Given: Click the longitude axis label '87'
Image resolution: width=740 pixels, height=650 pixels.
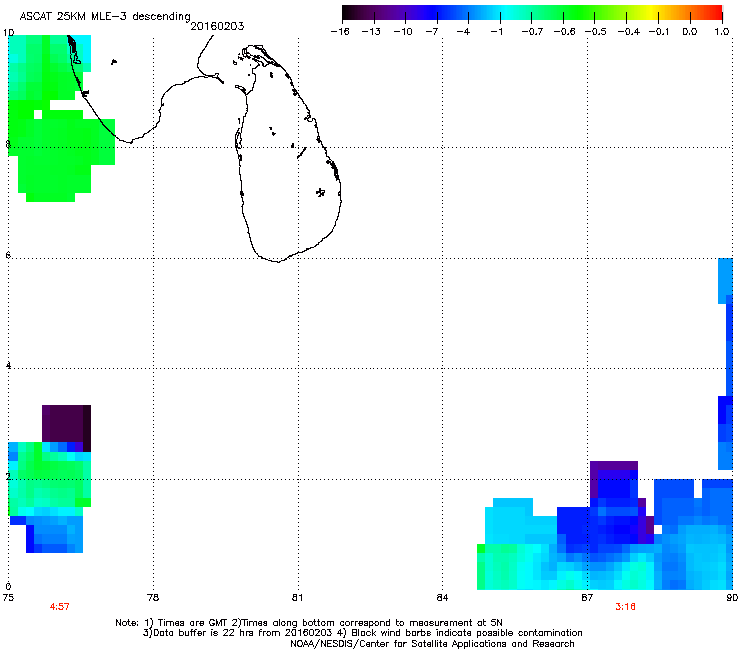Looking at the screenshot, I should point(587,598).
